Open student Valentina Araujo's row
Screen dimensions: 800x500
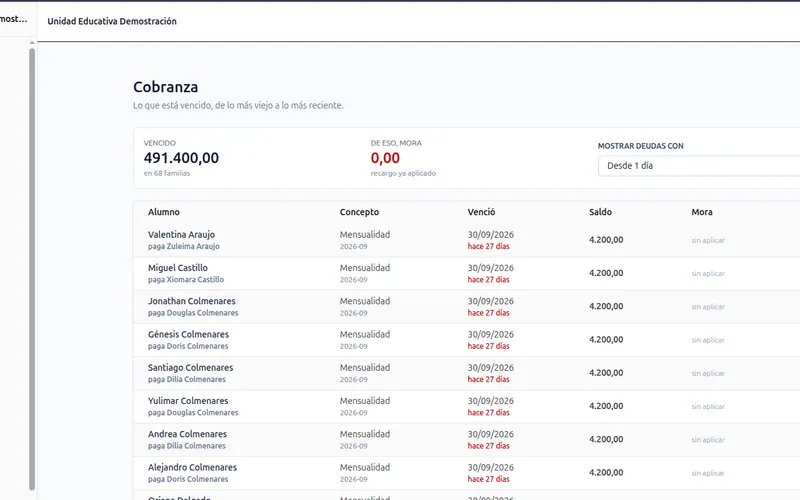[466, 240]
